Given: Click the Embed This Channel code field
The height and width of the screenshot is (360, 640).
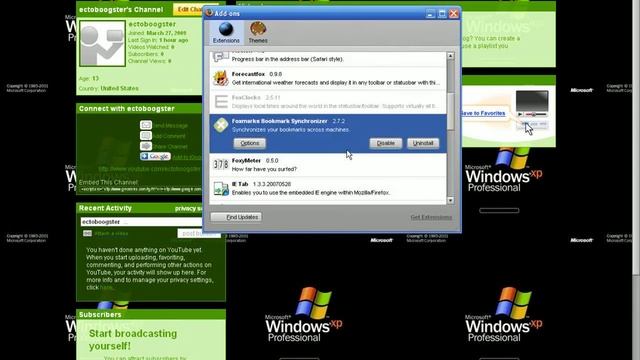Looking at the screenshot, I should click(140, 189).
